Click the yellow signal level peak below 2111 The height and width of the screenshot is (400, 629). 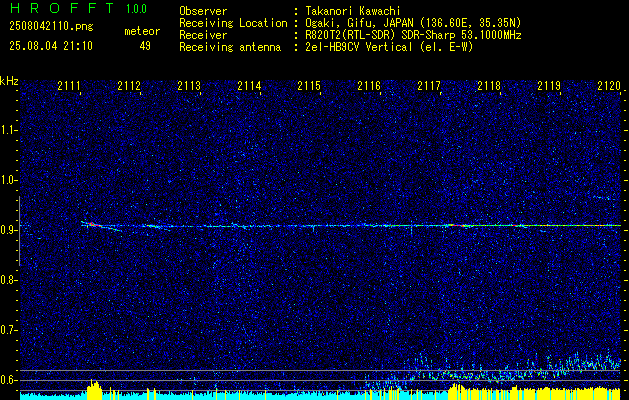(x=94, y=388)
